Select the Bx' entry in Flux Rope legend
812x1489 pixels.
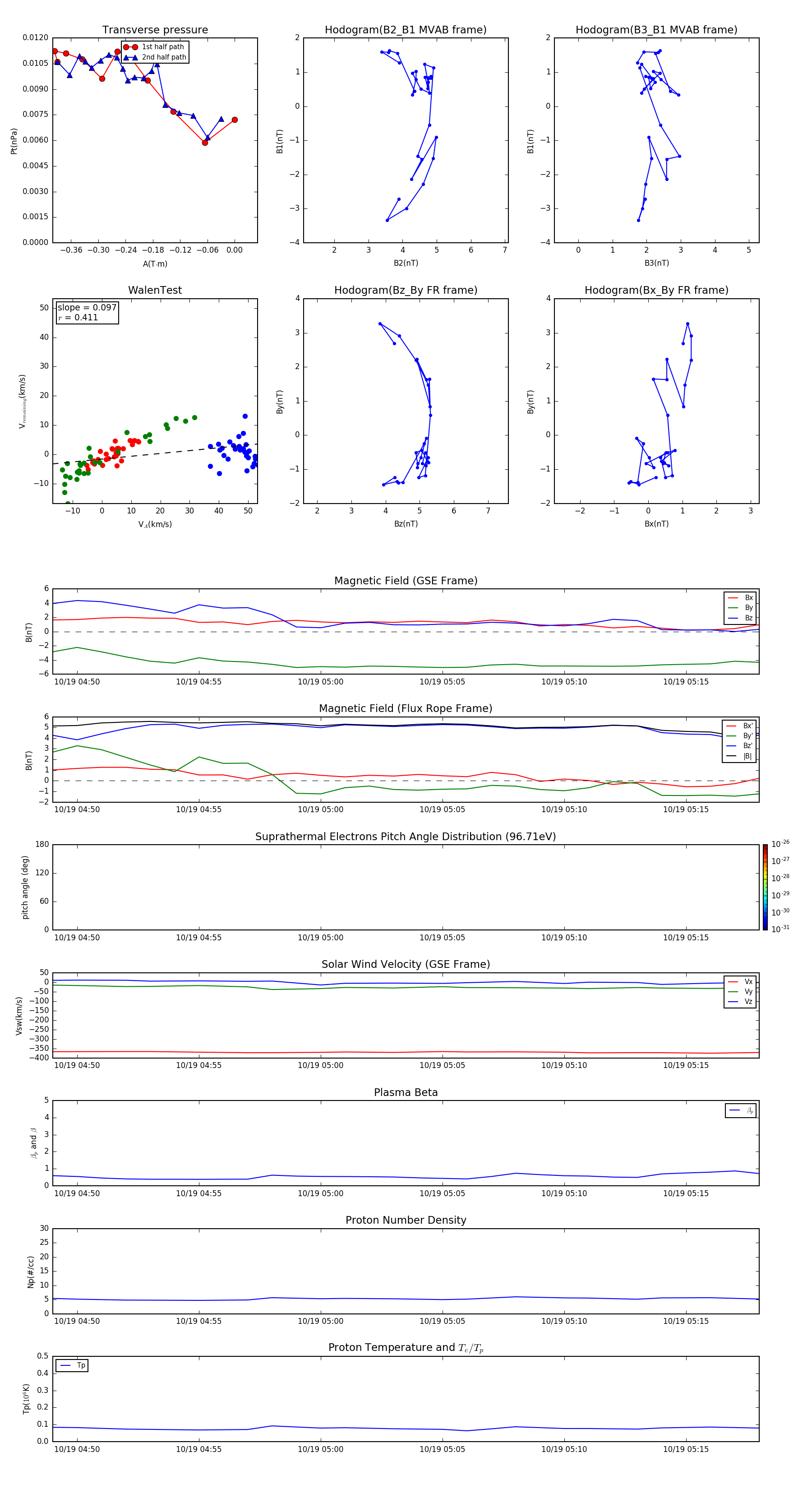(739, 726)
